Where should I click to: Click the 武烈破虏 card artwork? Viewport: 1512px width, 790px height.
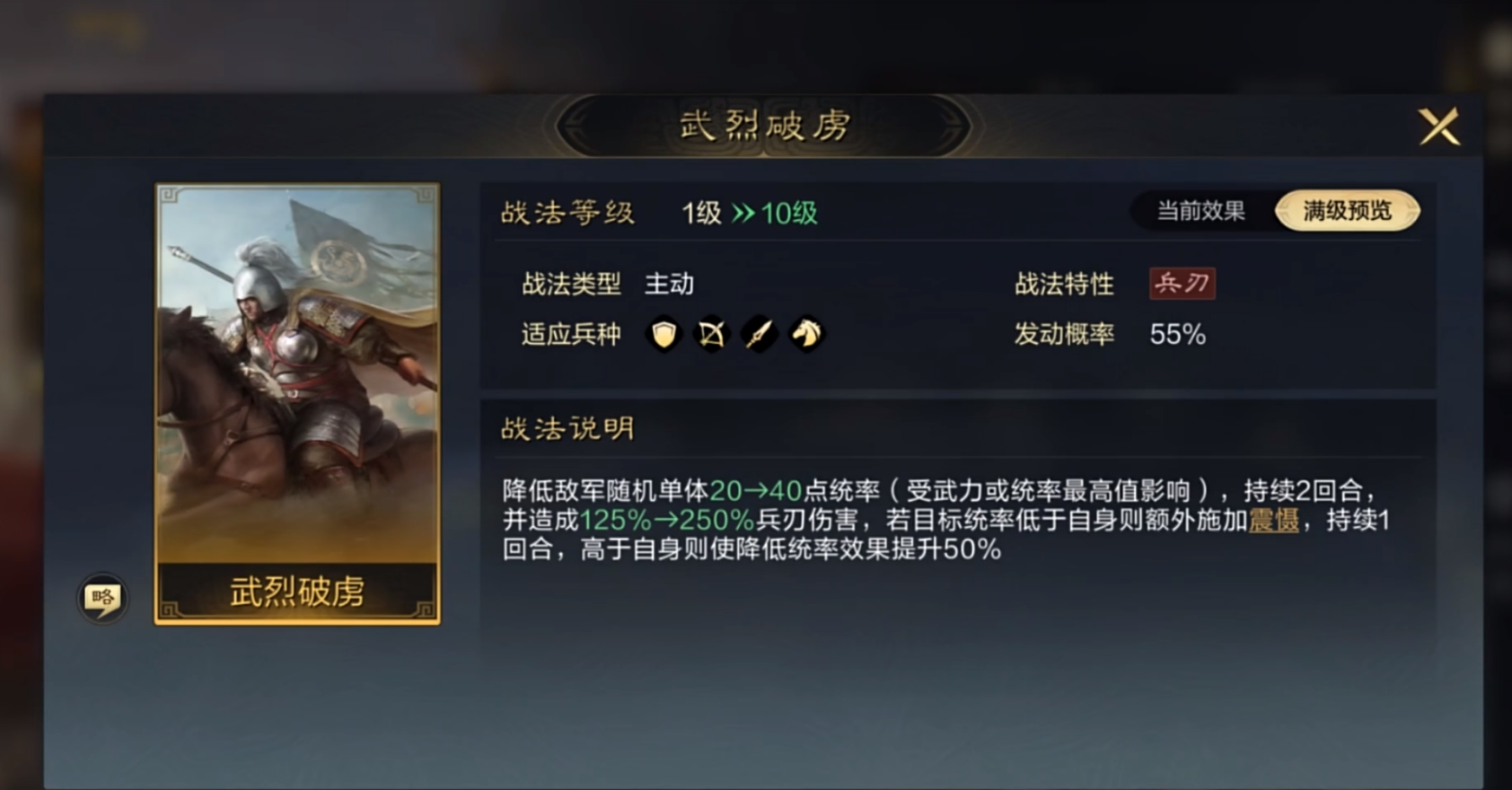pyautogui.click(x=297, y=374)
